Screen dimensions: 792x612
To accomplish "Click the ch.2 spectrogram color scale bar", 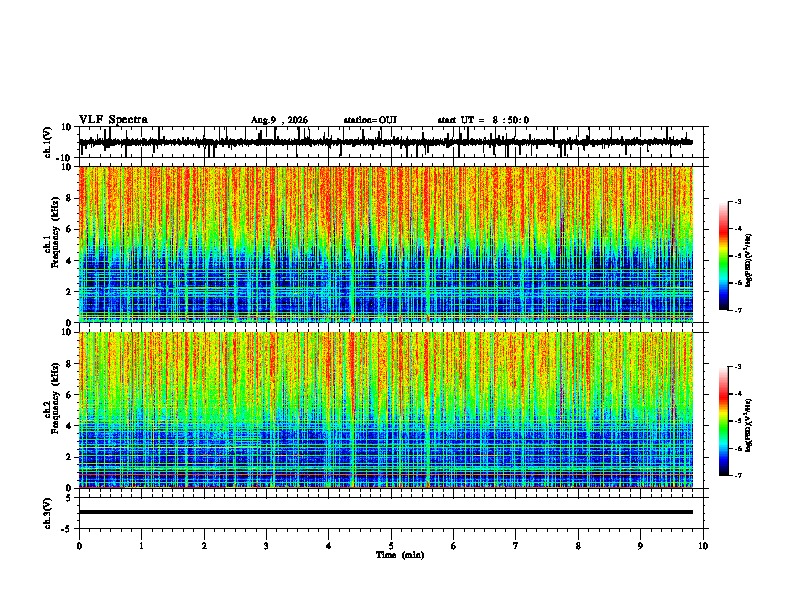I will [x=724, y=421].
